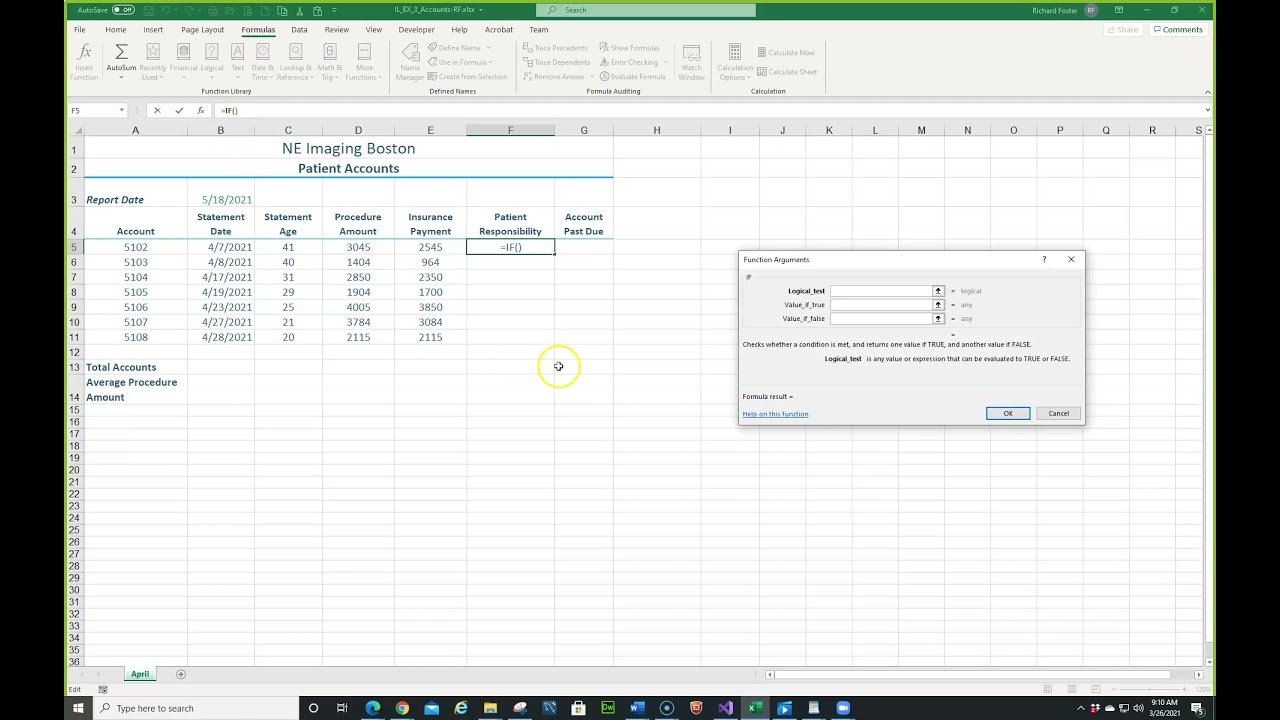This screenshot has width=1280, height=720.
Task: Click the Value_if_true range selector icon
Action: click(938, 305)
